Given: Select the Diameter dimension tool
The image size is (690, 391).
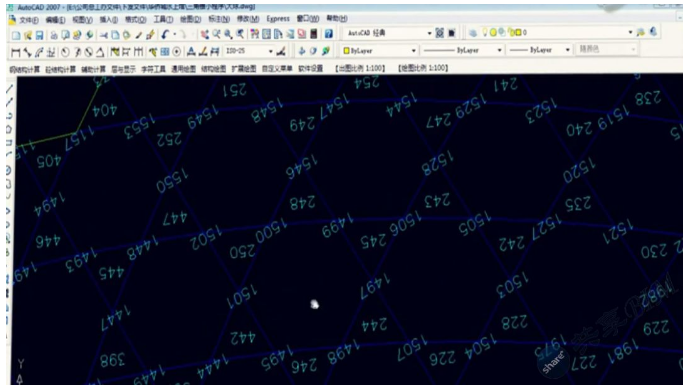Looking at the screenshot, I should pos(88,52).
